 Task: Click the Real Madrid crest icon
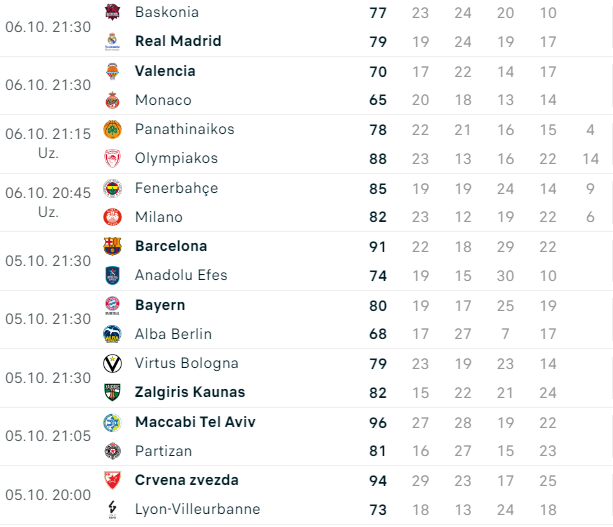point(113,41)
